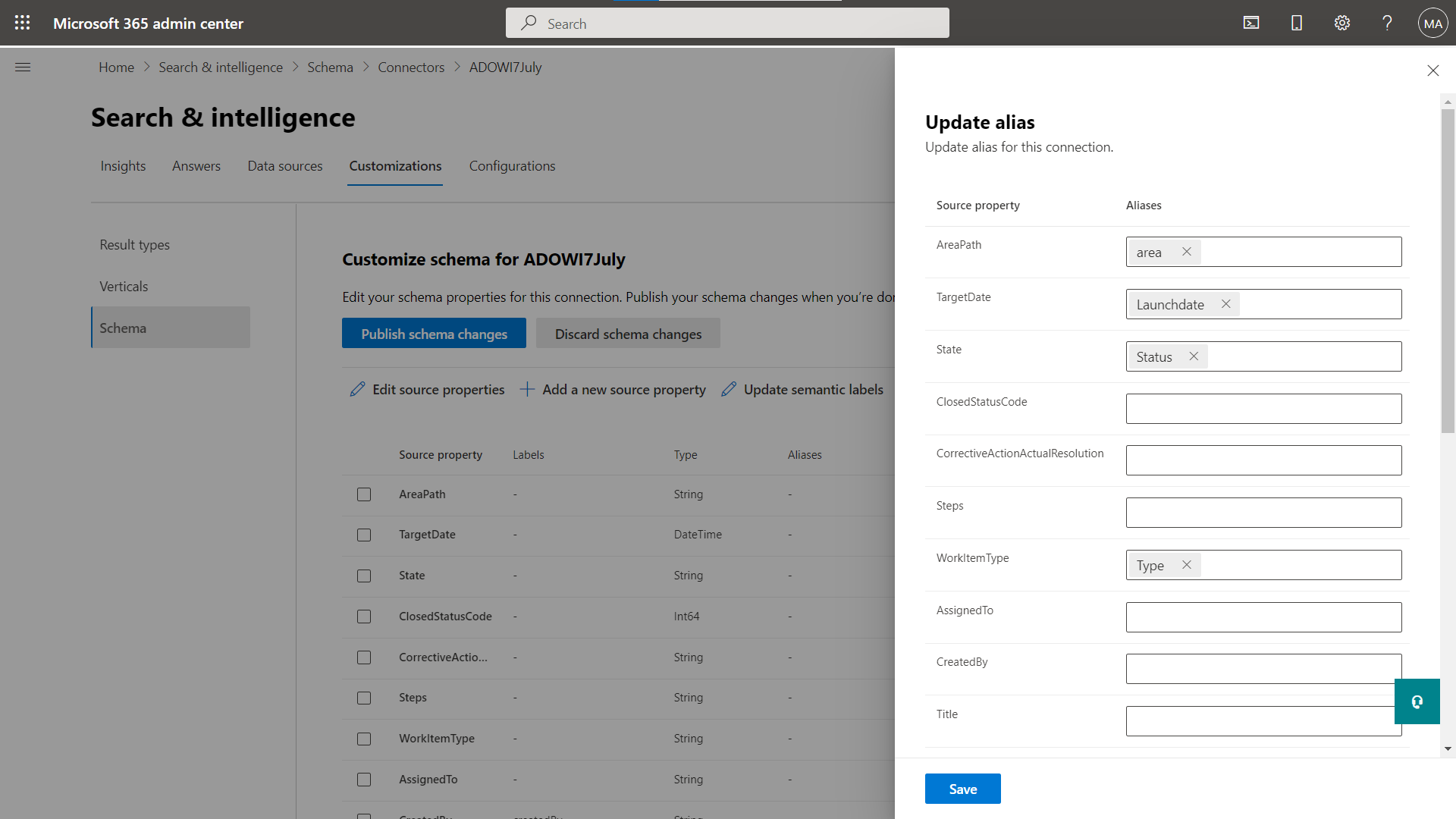Click the Edit source properties icon
This screenshot has width=1456, height=819.
pyautogui.click(x=358, y=389)
